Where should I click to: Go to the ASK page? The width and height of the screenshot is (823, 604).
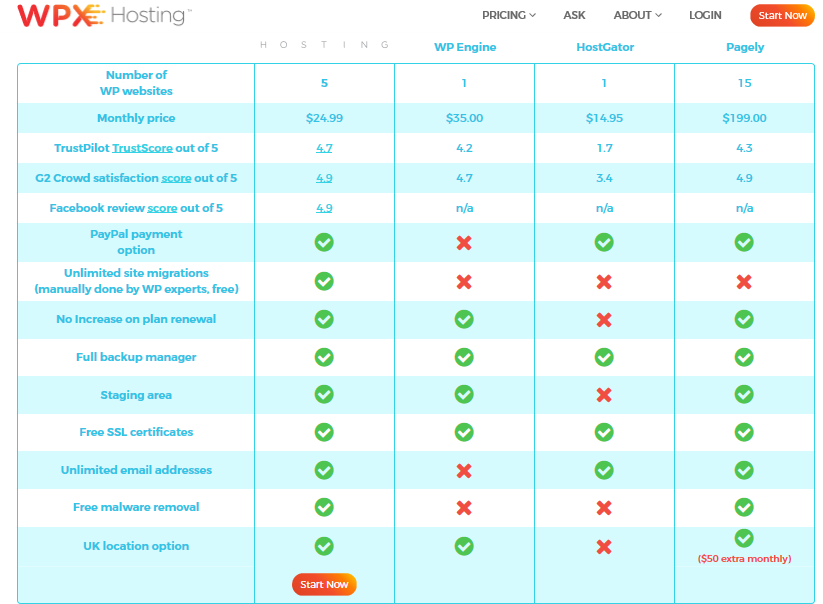574,15
